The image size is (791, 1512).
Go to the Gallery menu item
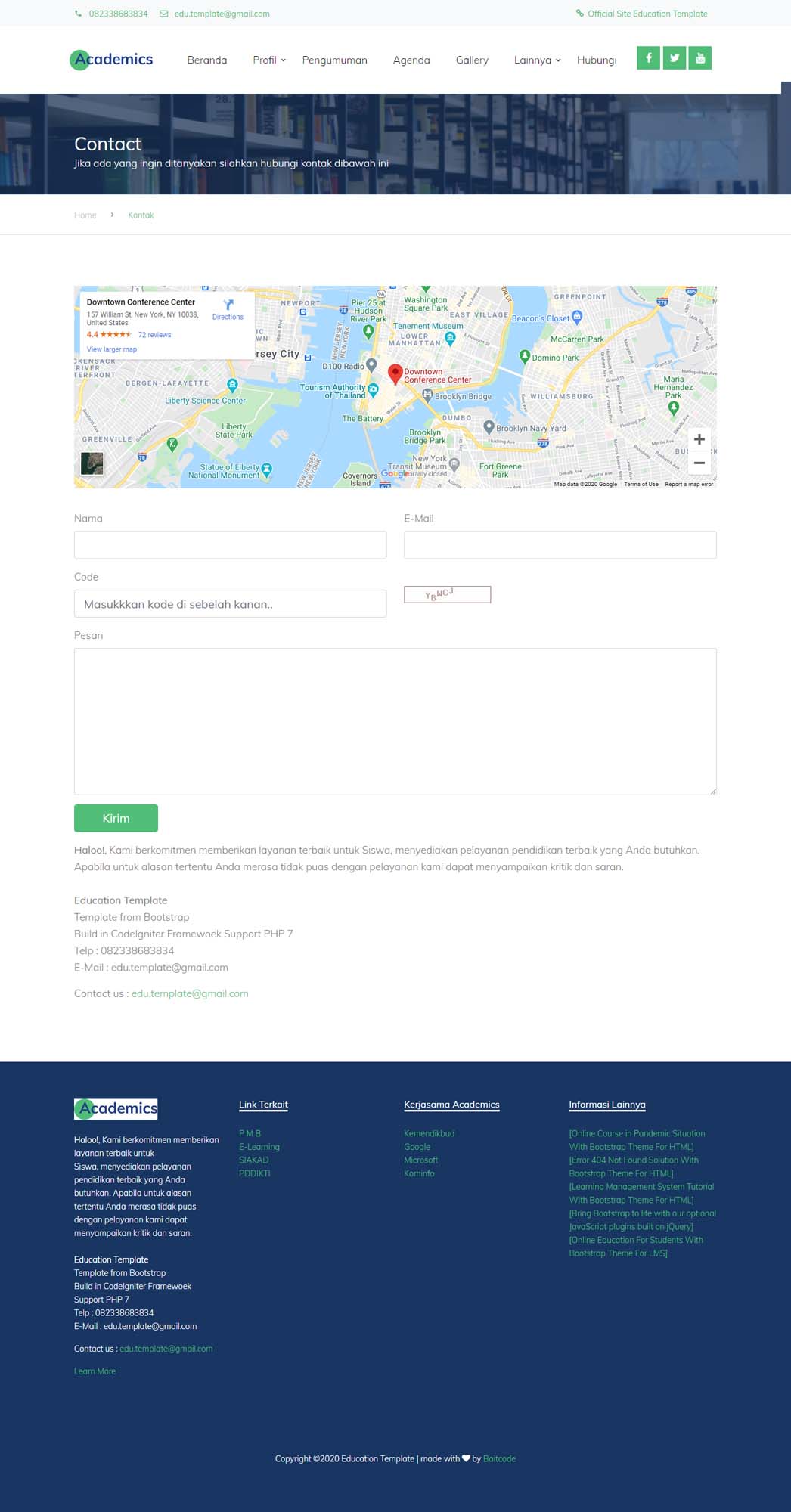(472, 60)
